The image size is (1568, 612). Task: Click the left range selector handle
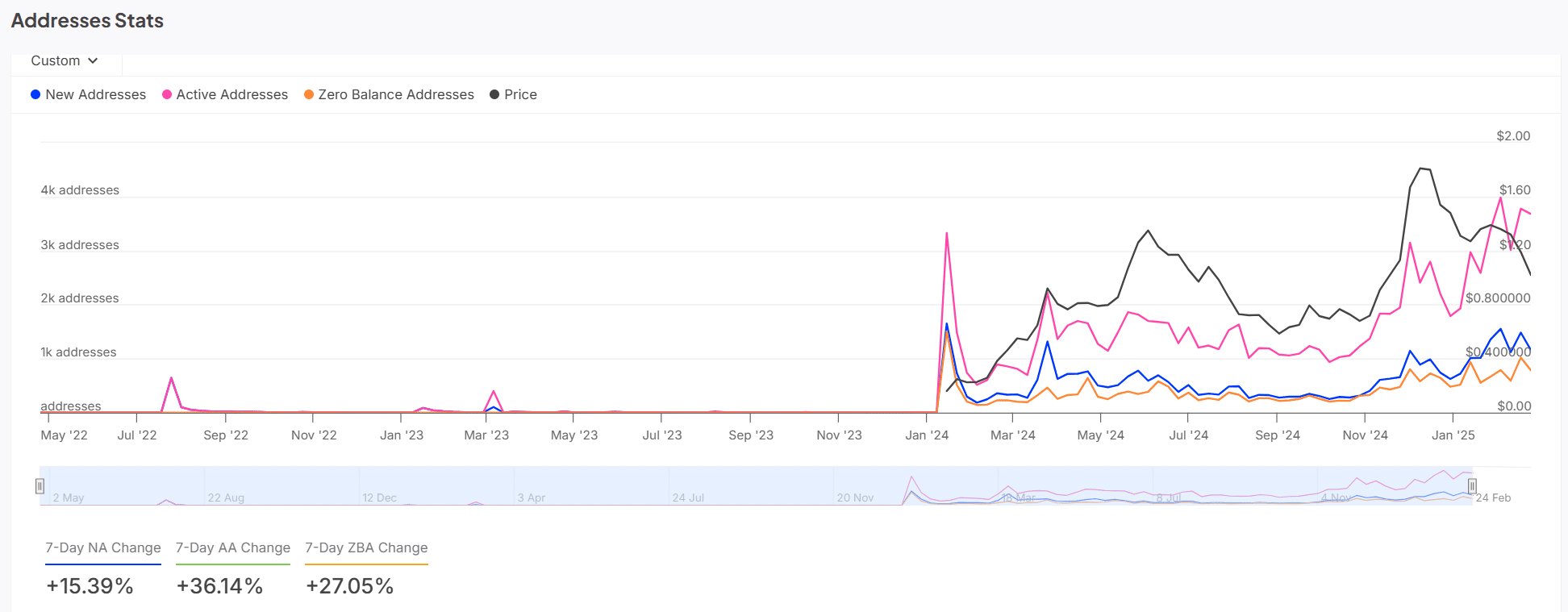40,486
